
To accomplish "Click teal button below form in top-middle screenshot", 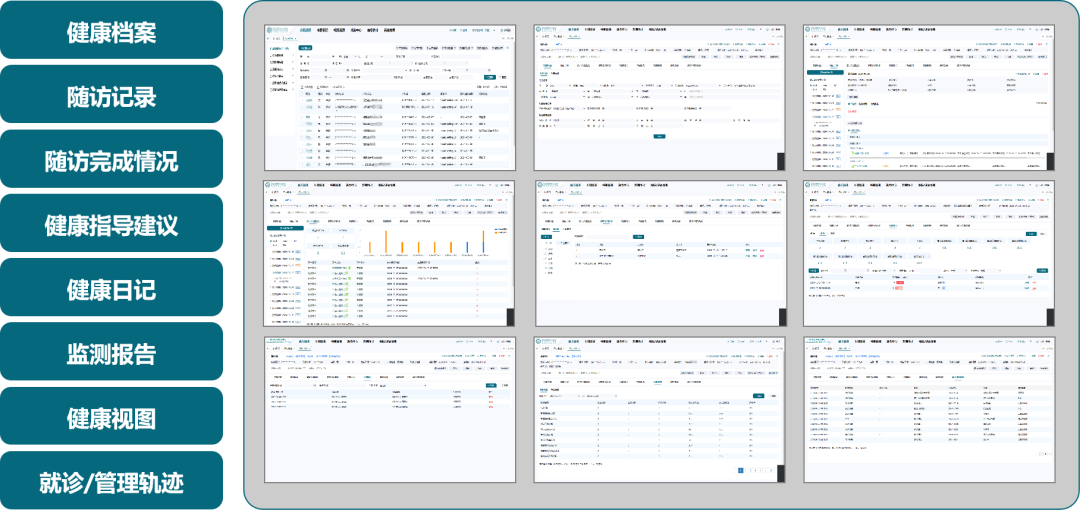I will click(659, 136).
